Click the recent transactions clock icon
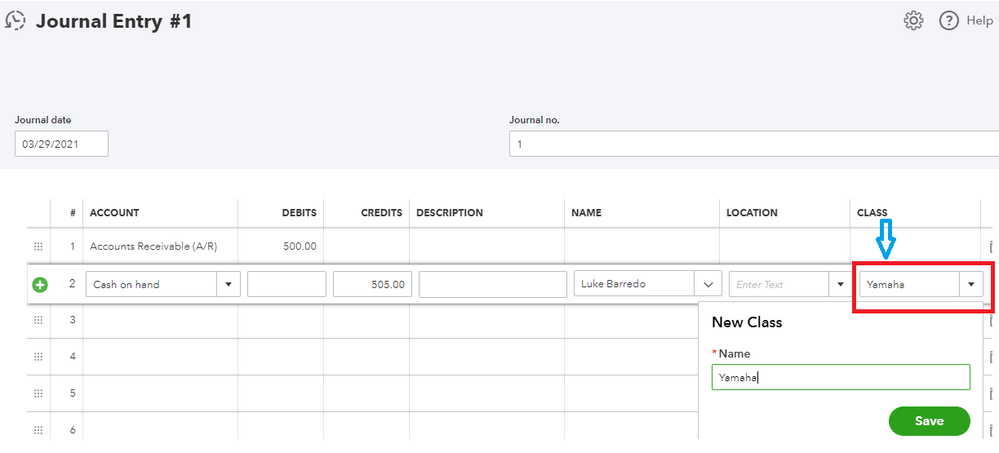Image resolution: width=999 pixels, height=453 pixels. (x=15, y=20)
